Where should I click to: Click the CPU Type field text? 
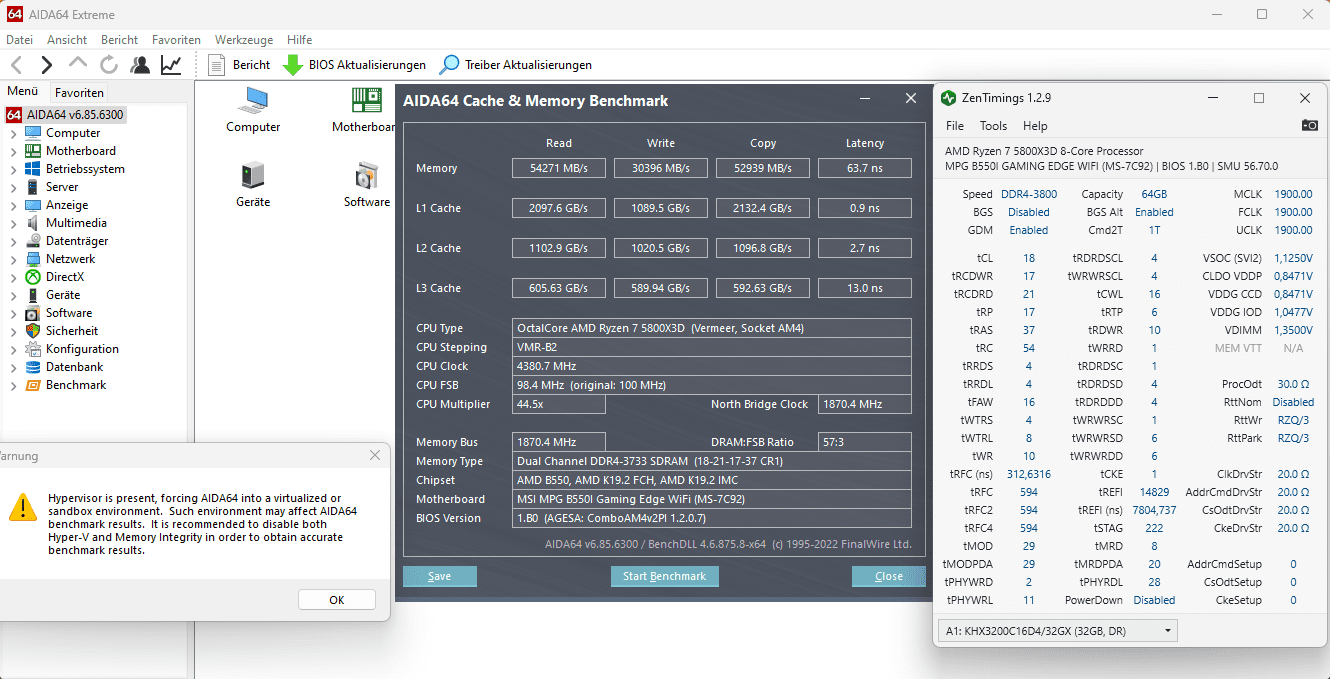coord(712,328)
